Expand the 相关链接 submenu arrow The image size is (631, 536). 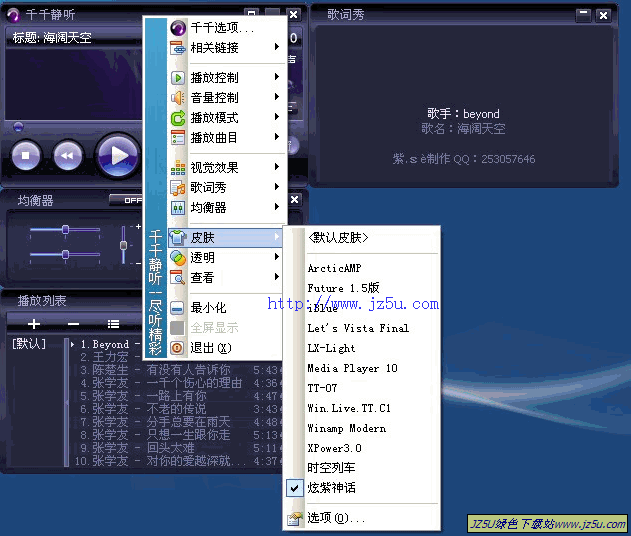coord(276,47)
